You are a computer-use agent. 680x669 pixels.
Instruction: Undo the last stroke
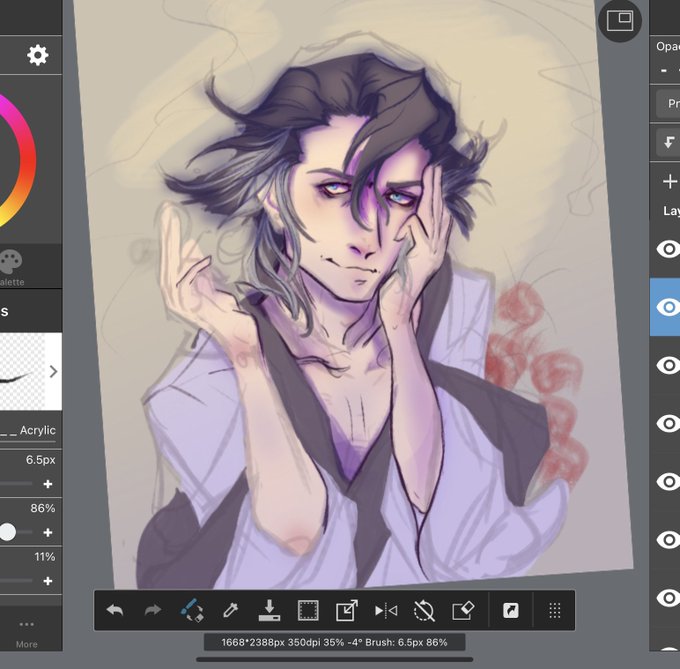point(115,610)
